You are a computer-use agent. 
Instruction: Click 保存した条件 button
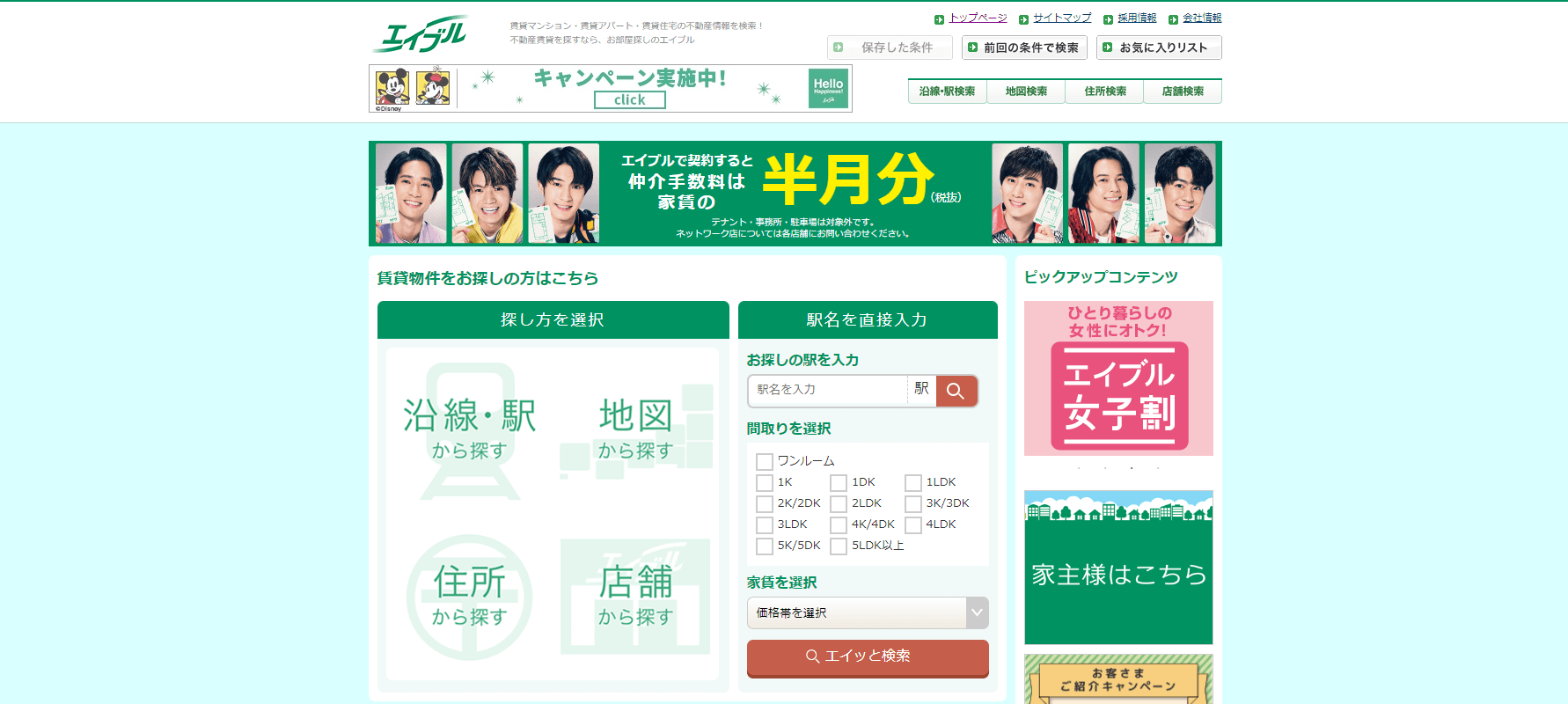890,48
